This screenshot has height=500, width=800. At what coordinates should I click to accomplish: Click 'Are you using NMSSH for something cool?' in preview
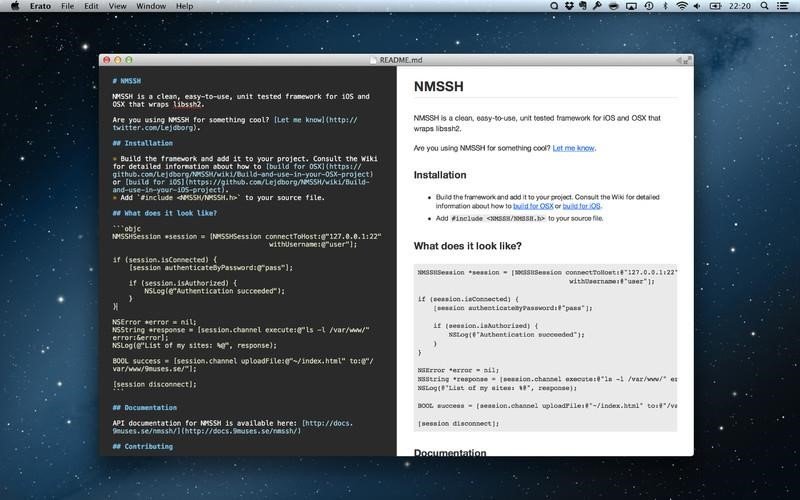(x=482, y=148)
